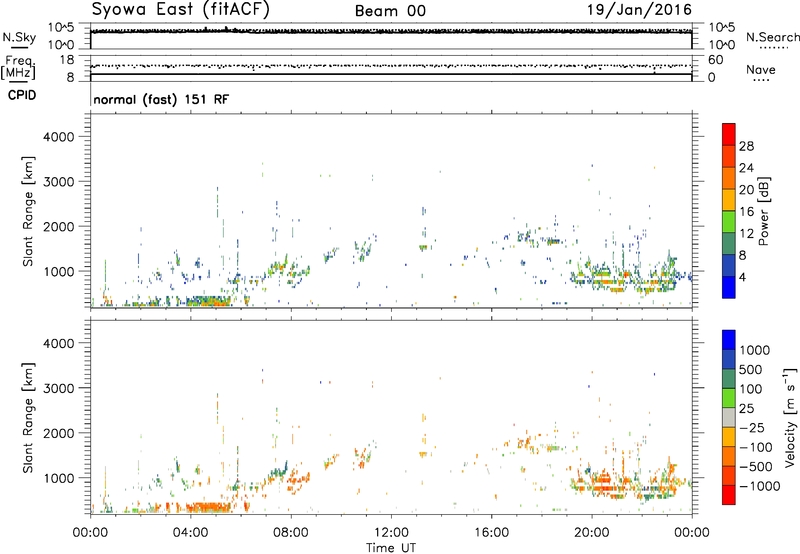Click the -1000 label on the Velocity scale
Viewport: 800px width, 554px height.
(760, 486)
